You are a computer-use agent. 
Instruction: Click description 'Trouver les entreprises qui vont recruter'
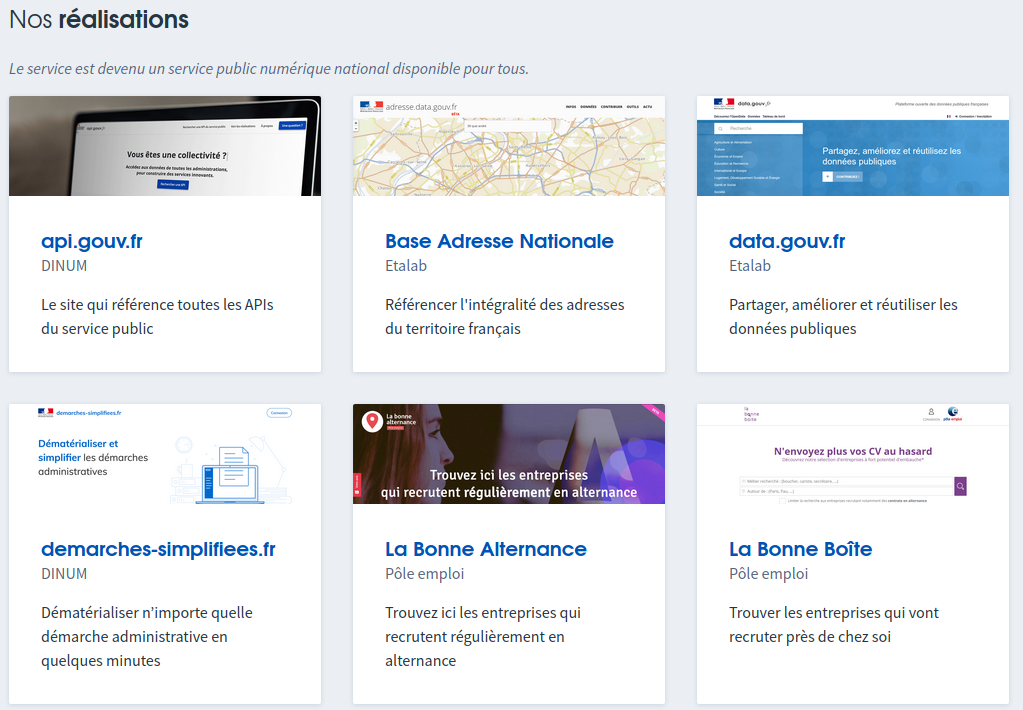pyautogui.click(x=834, y=625)
